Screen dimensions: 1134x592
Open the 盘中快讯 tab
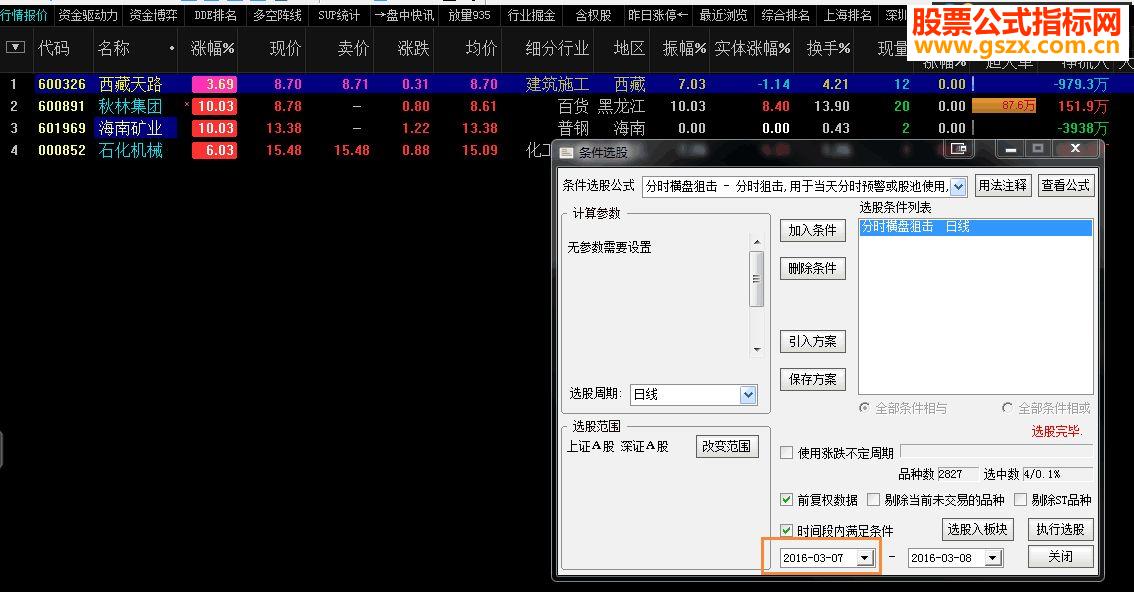(404, 15)
